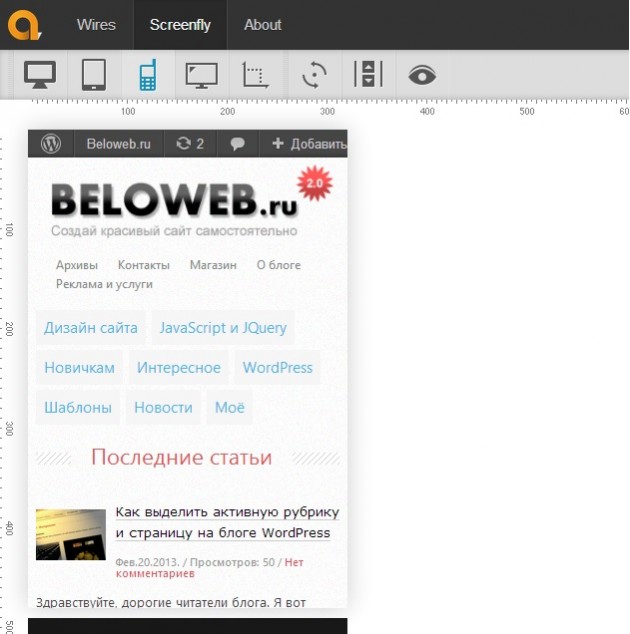This screenshot has height=634, width=630.
Task: Open the custom screen size tool
Action: (256, 75)
